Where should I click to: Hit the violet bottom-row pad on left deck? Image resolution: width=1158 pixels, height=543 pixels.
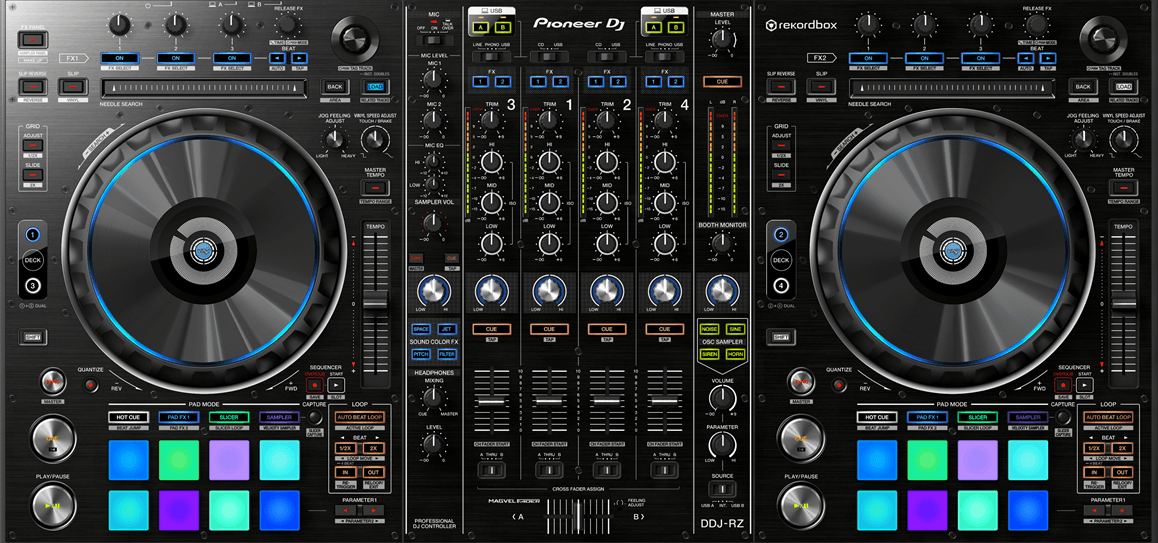click(179, 510)
